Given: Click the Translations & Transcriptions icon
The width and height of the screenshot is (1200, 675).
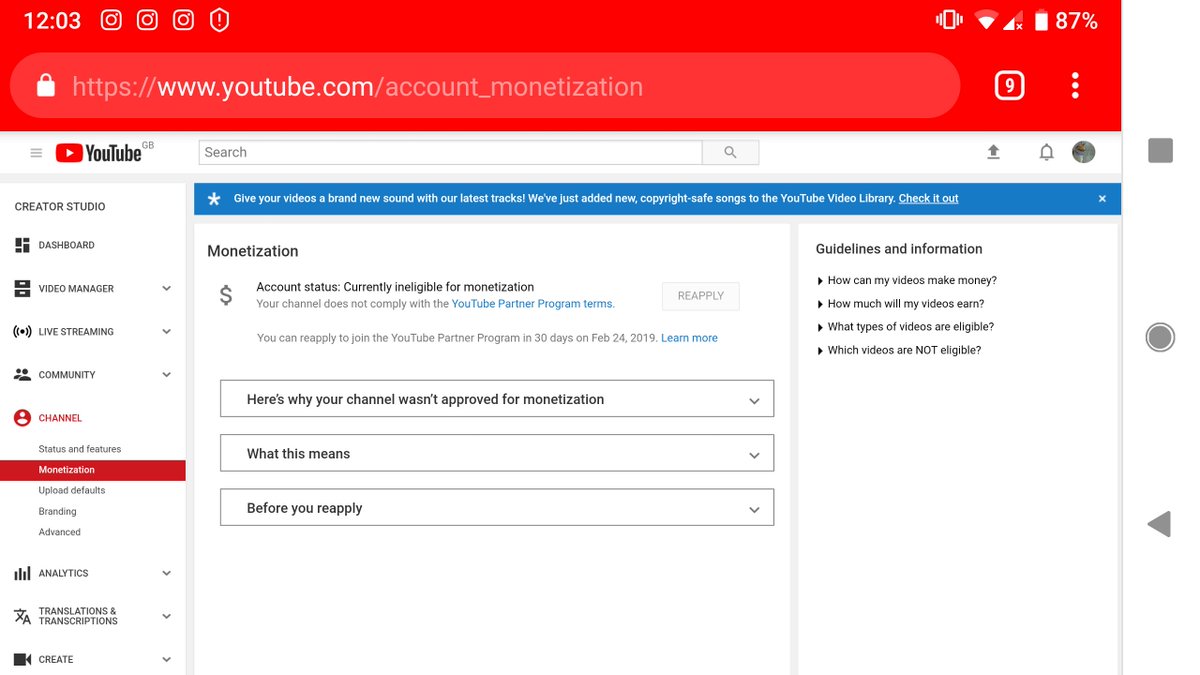Looking at the screenshot, I should point(22,616).
